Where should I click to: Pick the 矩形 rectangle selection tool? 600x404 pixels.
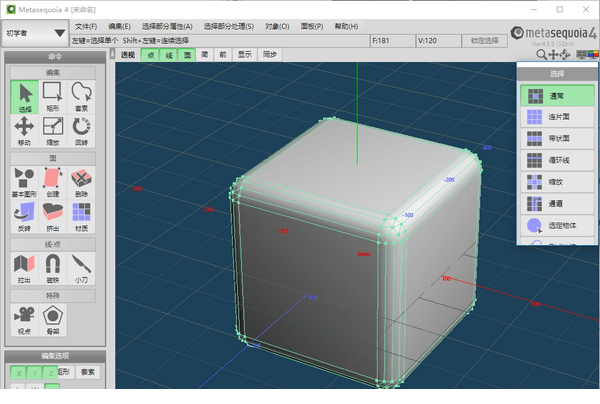click(53, 96)
